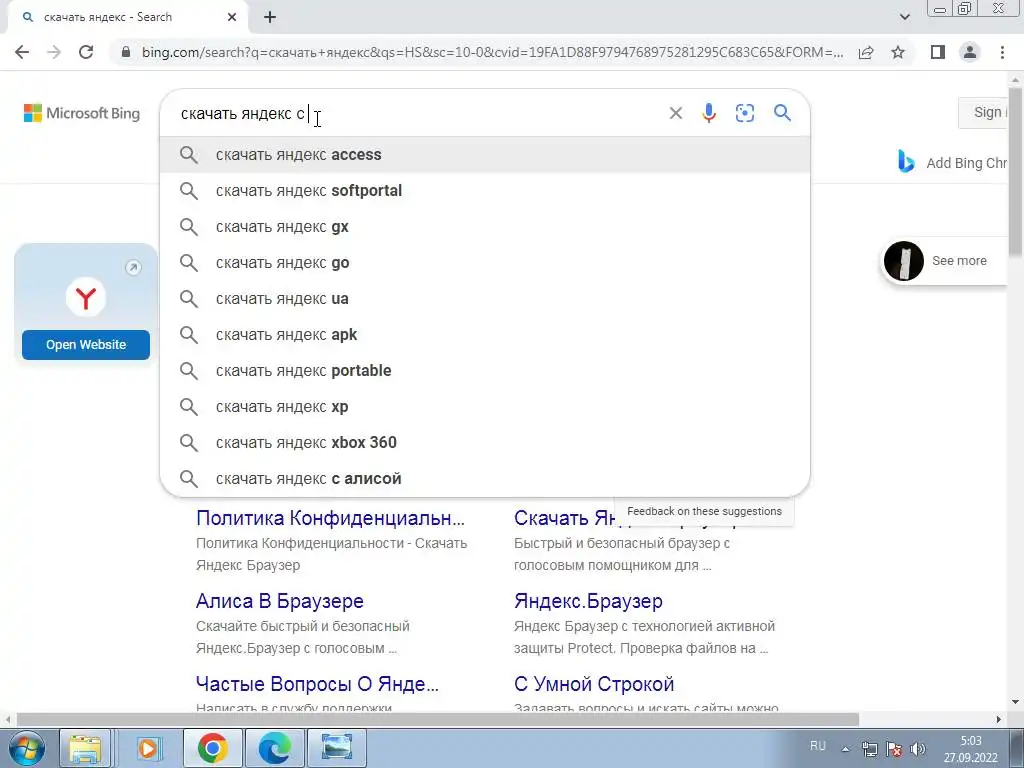Click the Chrome back arrow
This screenshot has width=1024, height=768.
click(x=22, y=52)
